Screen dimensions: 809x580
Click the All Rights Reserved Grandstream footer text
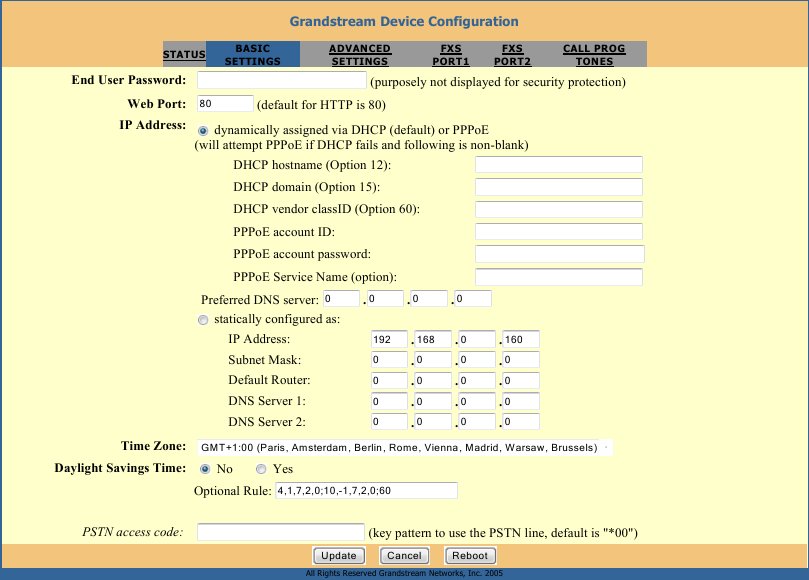click(404, 573)
